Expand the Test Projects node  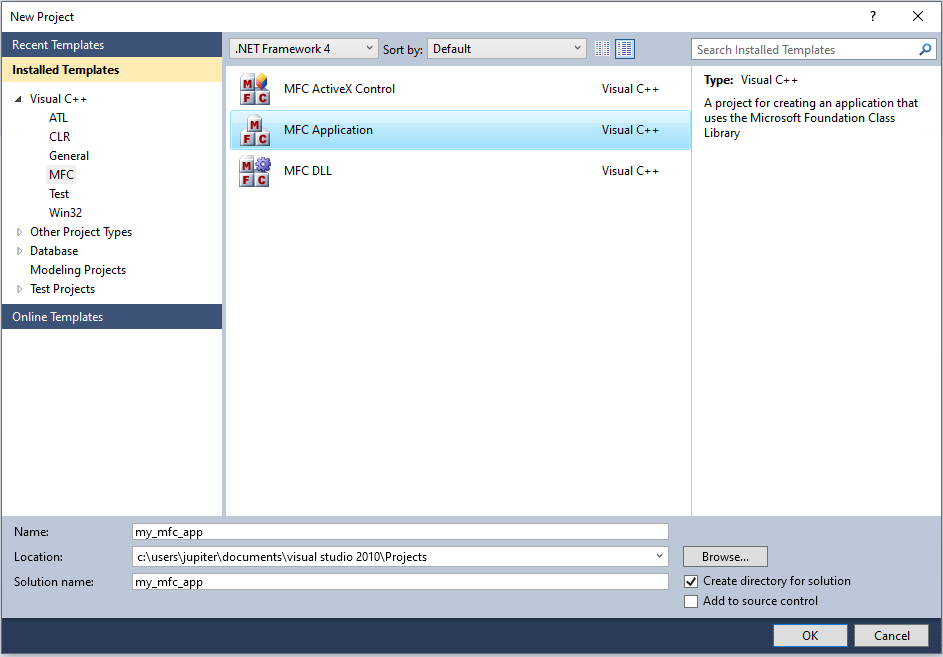(x=19, y=288)
